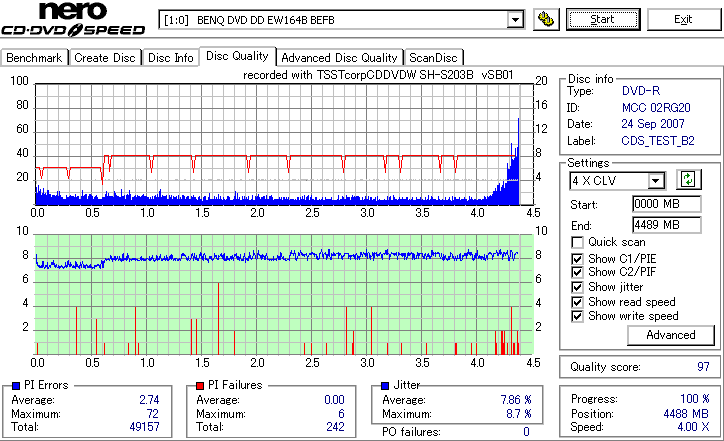This screenshot has height=441, width=724.
Task: Click the green refresh speed icon
Action: click(688, 179)
